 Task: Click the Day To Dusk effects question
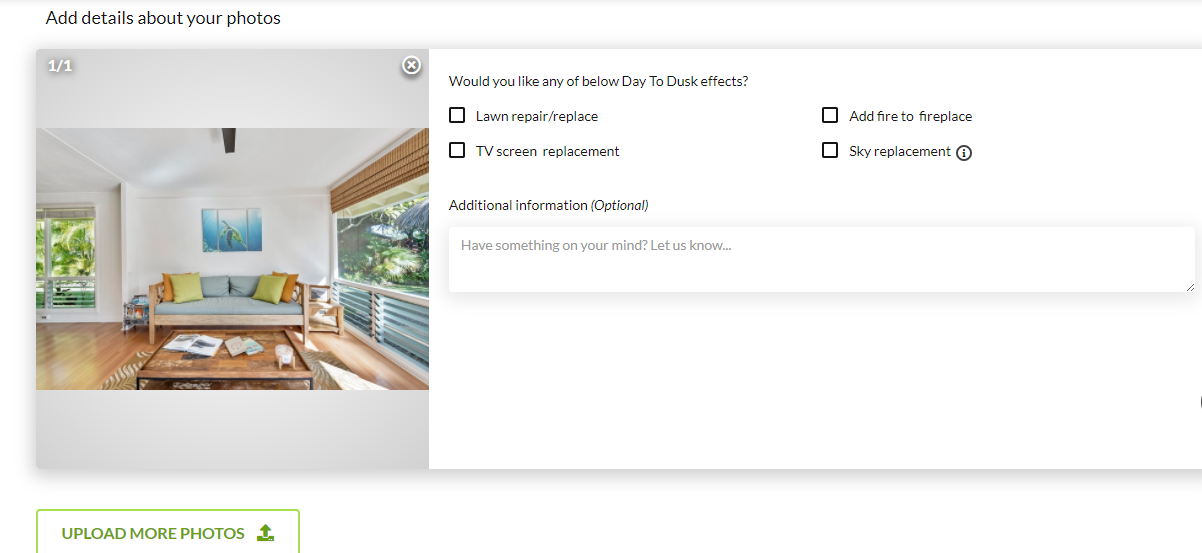tap(598, 81)
